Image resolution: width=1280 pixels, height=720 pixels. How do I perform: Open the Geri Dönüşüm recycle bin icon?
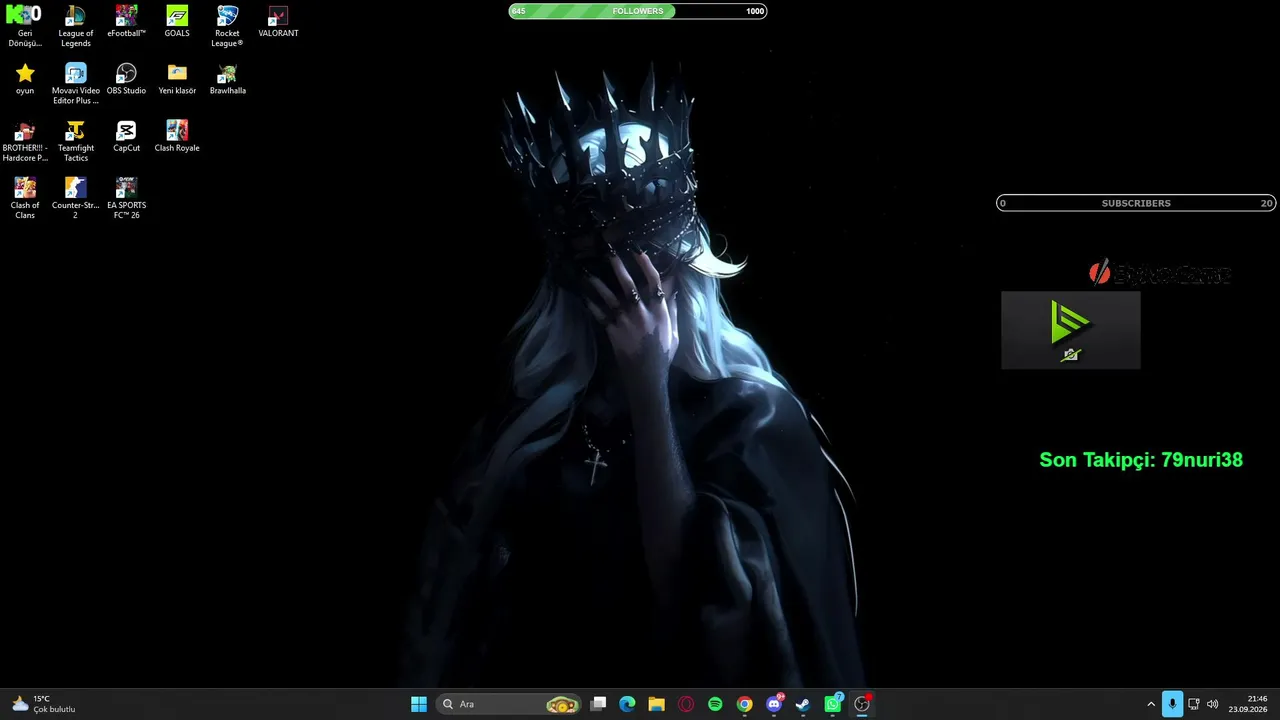pos(25,26)
